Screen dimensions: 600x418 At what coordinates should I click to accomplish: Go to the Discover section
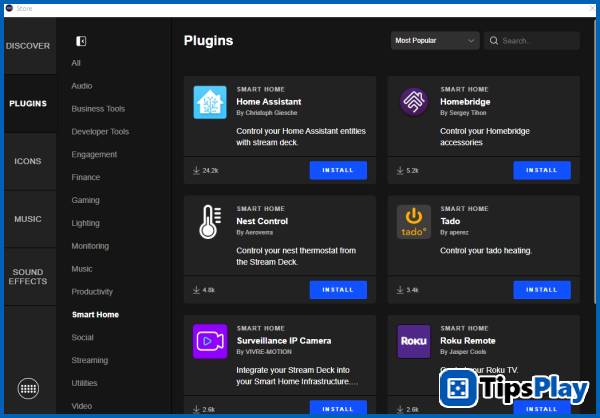click(28, 46)
